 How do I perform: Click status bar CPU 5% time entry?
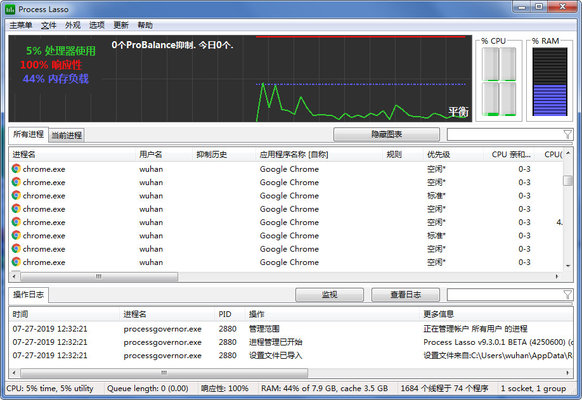pyautogui.click(x=50, y=388)
